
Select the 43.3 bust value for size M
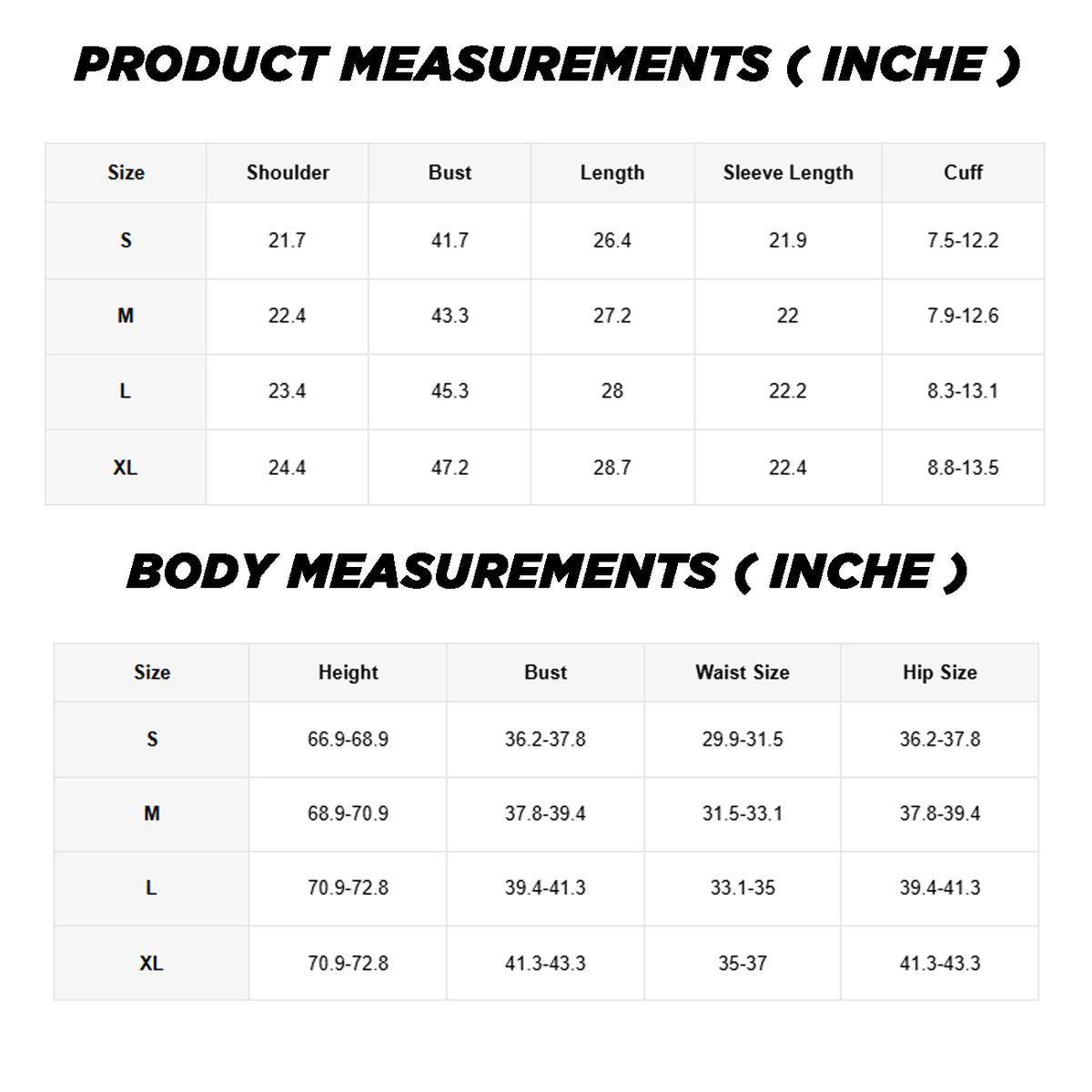coord(450,316)
